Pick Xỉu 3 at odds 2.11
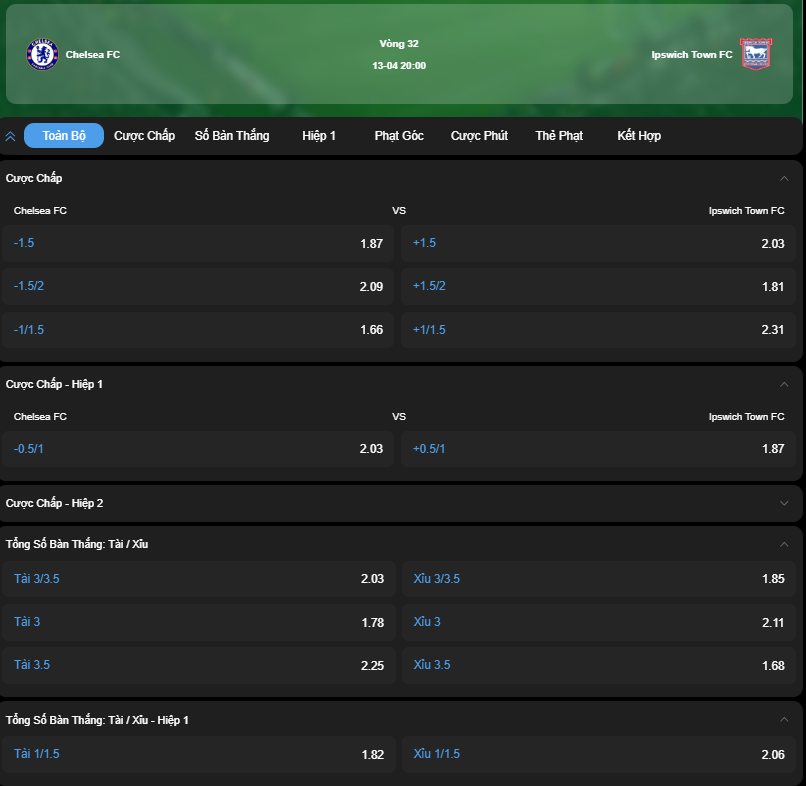This screenshot has height=786, width=806. pyautogui.click(x=599, y=622)
